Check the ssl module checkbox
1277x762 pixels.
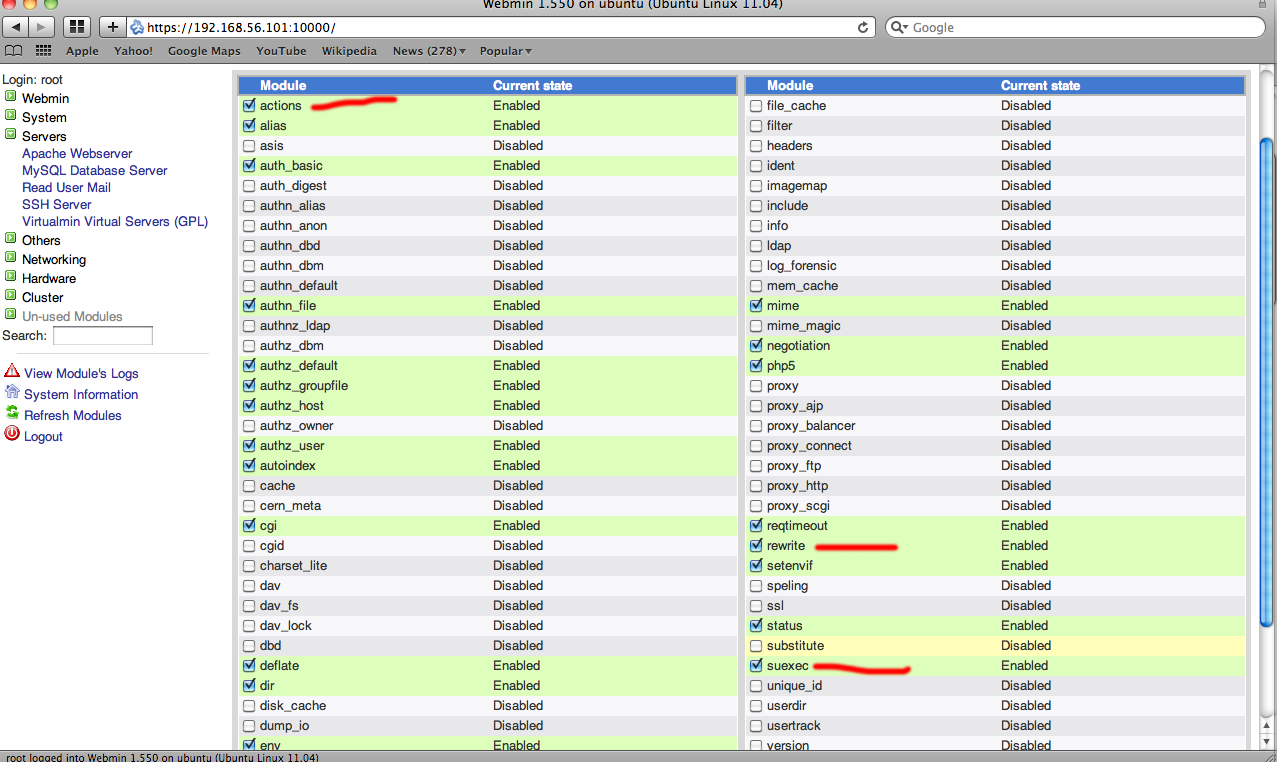pos(756,605)
